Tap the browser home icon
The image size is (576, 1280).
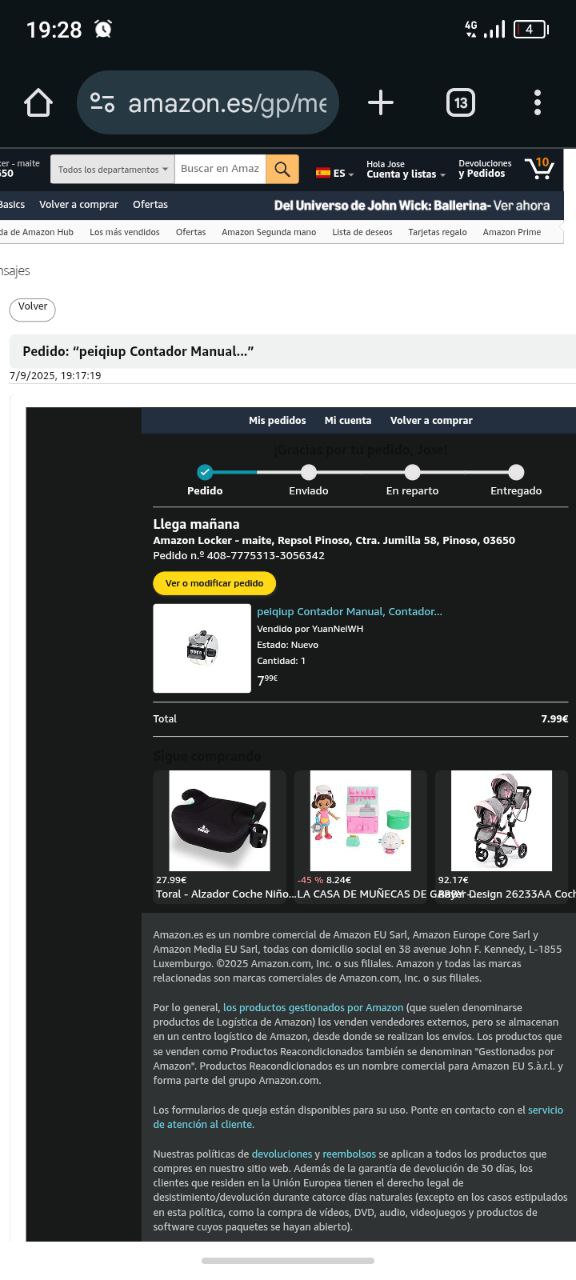click(38, 102)
